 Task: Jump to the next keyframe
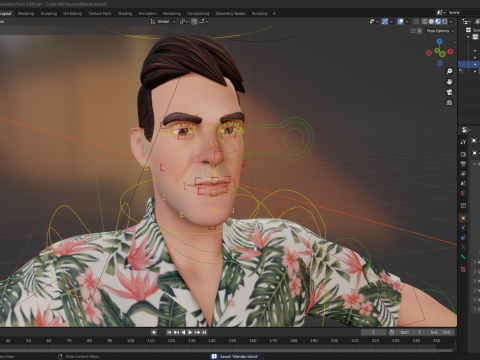tap(197, 332)
